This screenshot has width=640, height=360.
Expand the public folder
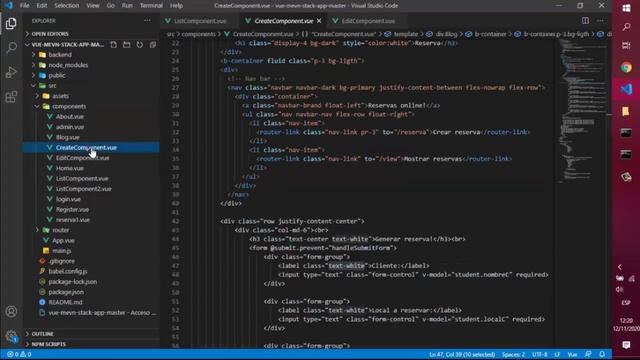pos(57,76)
